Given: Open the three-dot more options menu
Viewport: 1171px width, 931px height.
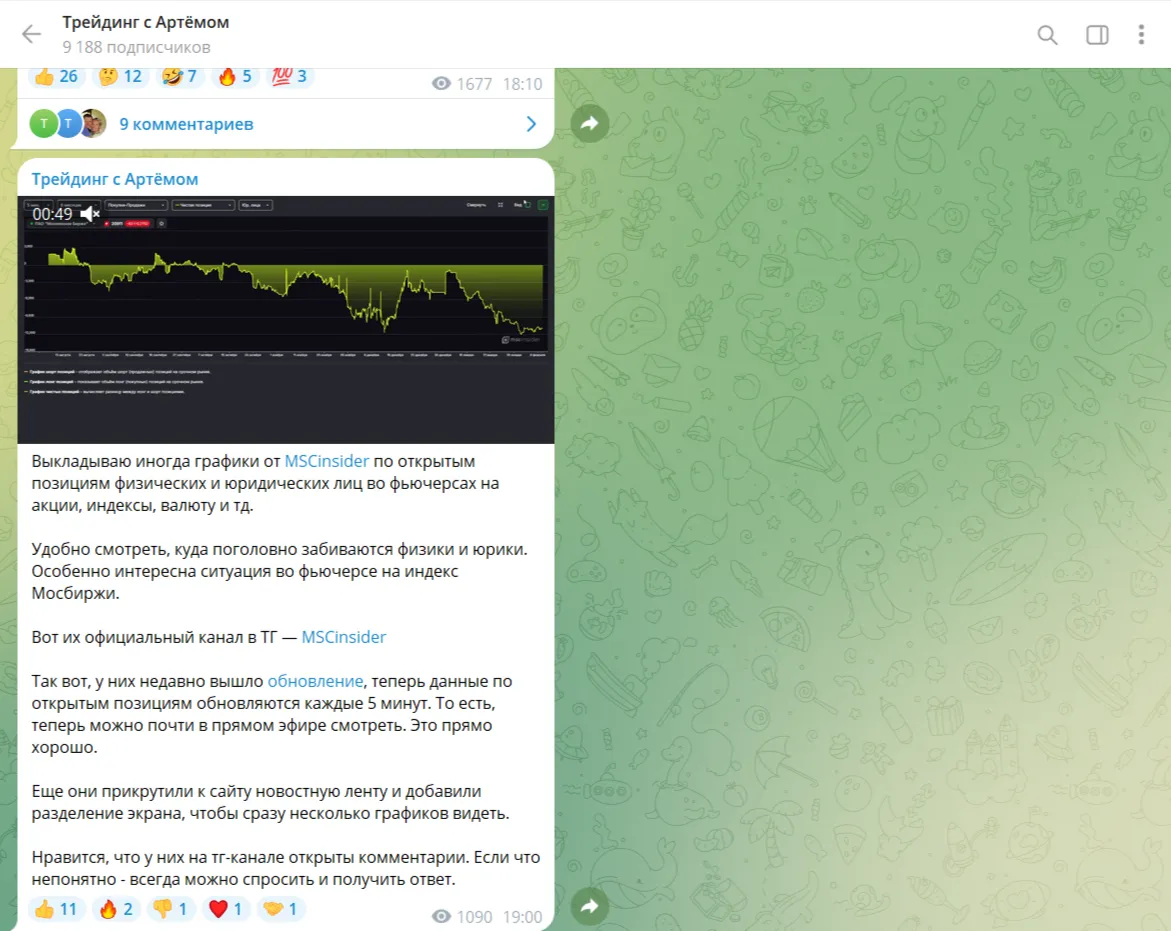Looking at the screenshot, I should (x=1140, y=34).
